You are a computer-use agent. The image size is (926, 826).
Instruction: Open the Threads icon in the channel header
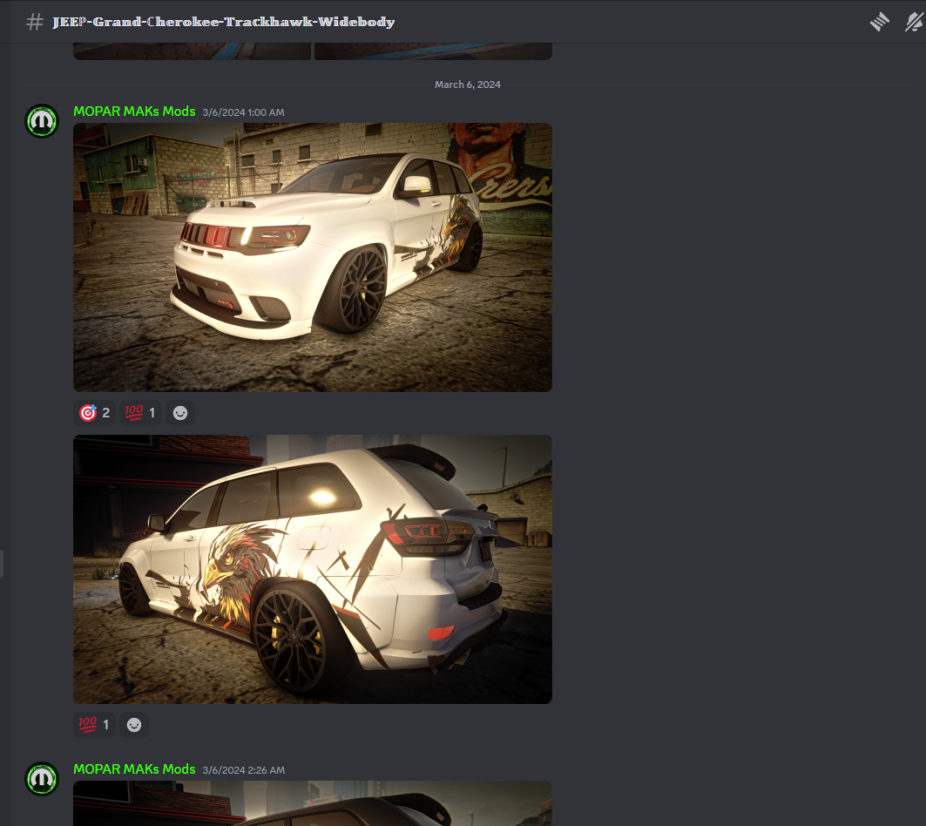coord(879,22)
